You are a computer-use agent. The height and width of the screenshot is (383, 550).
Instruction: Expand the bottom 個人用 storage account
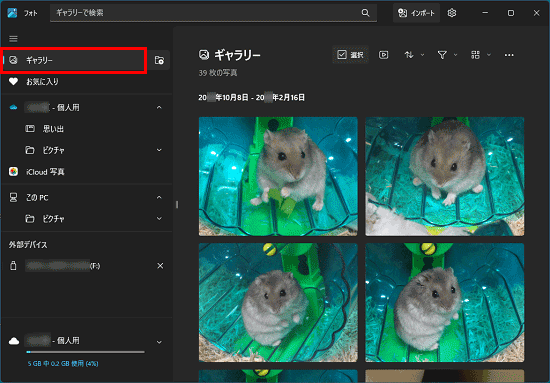pos(159,342)
